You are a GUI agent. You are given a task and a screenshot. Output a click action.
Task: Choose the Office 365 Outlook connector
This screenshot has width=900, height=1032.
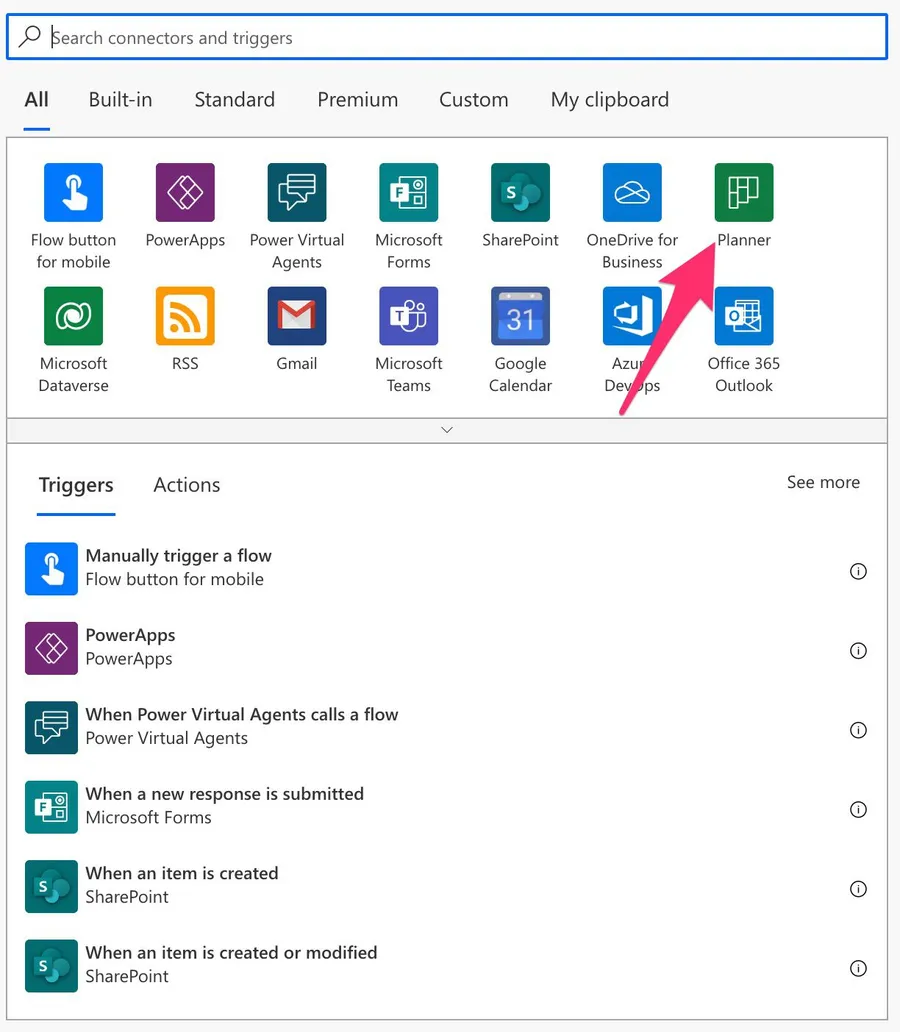[x=743, y=316]
